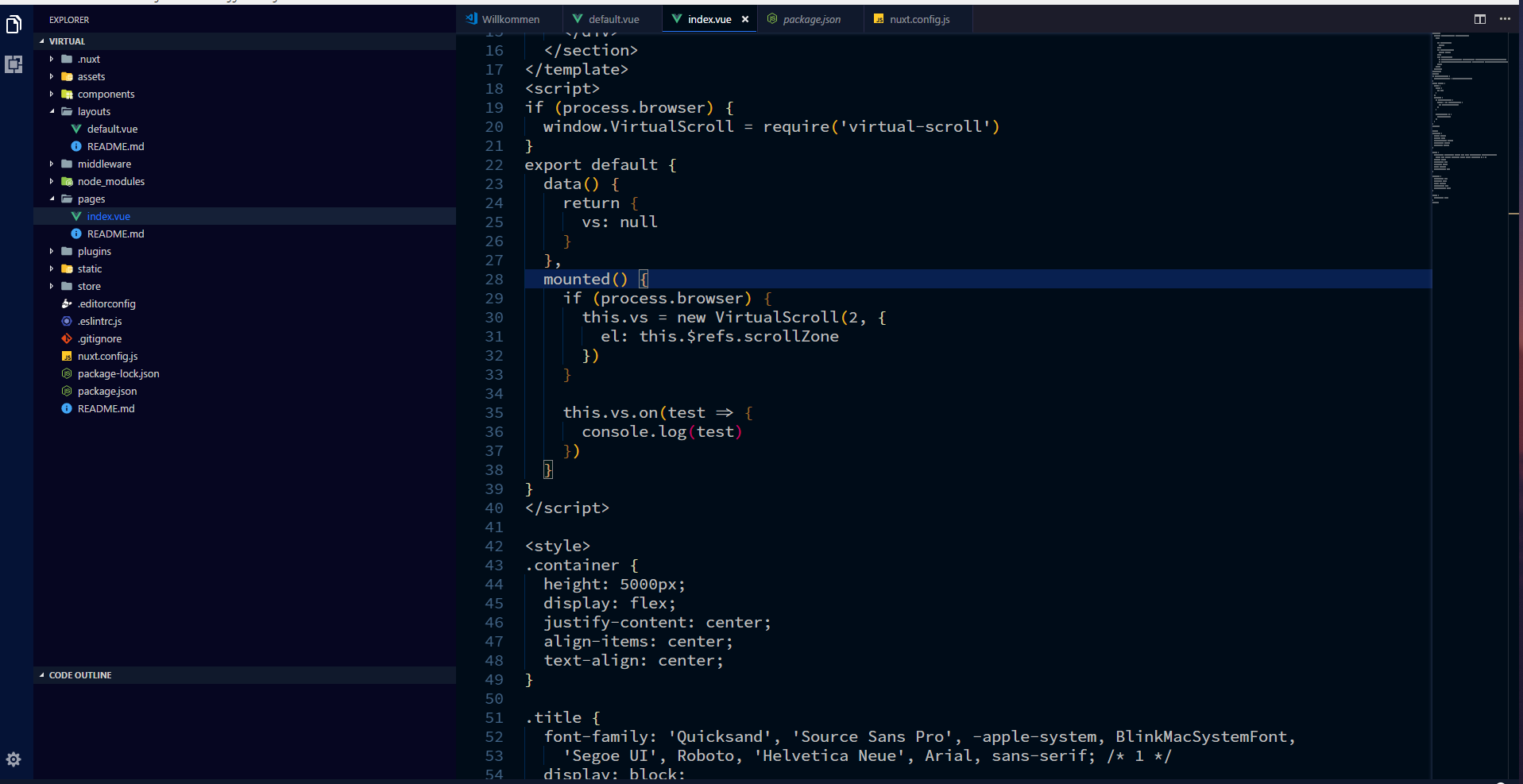Image resolution: width=1523 pixels, height=784 pixels.
Task: Click the git icon next to .gitignore
Action: pyautogui.click(x=67, y=338)
